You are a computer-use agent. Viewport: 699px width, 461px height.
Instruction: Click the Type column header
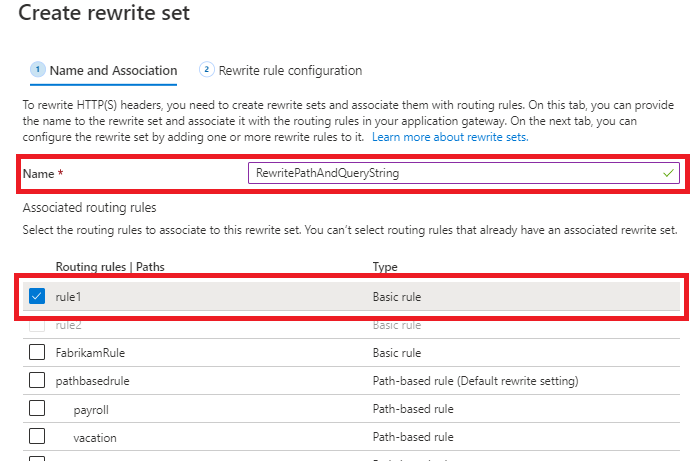click(x=385, y=267)
